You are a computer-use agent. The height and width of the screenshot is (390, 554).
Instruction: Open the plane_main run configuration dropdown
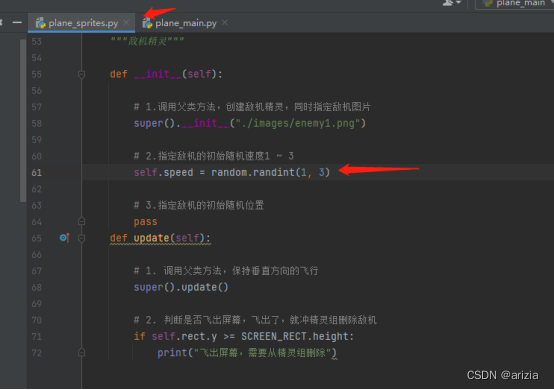[x=516, y=4]
